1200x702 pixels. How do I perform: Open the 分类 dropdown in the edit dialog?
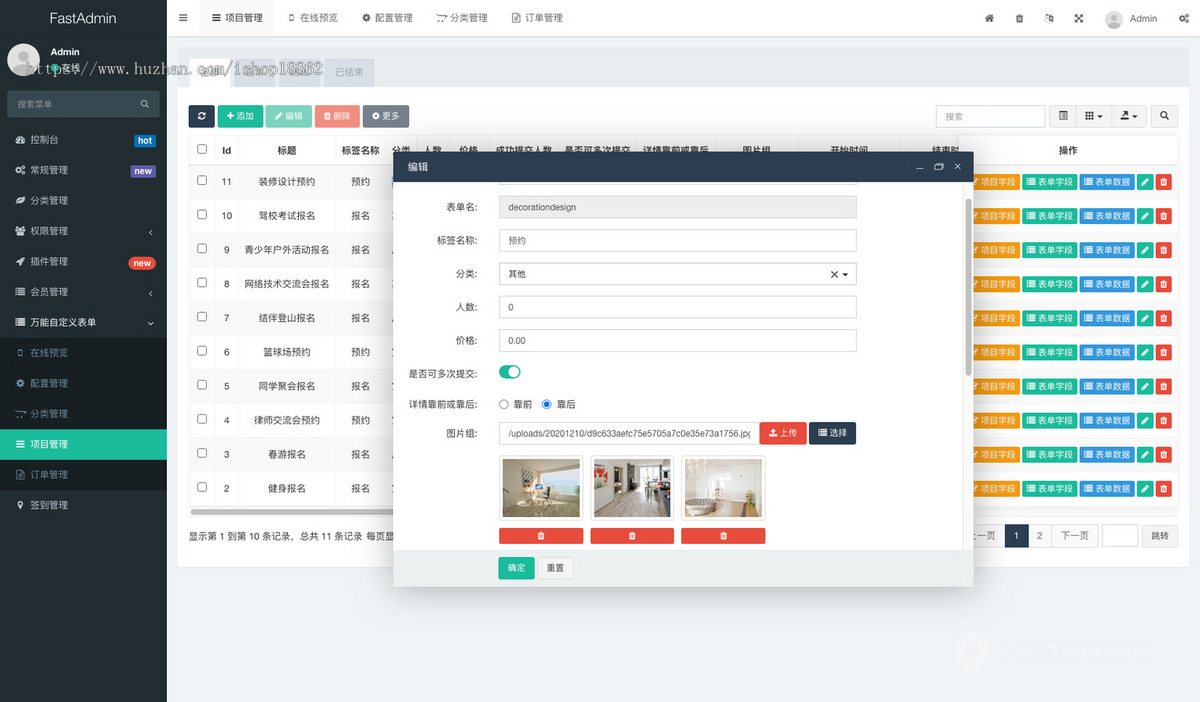677,273
